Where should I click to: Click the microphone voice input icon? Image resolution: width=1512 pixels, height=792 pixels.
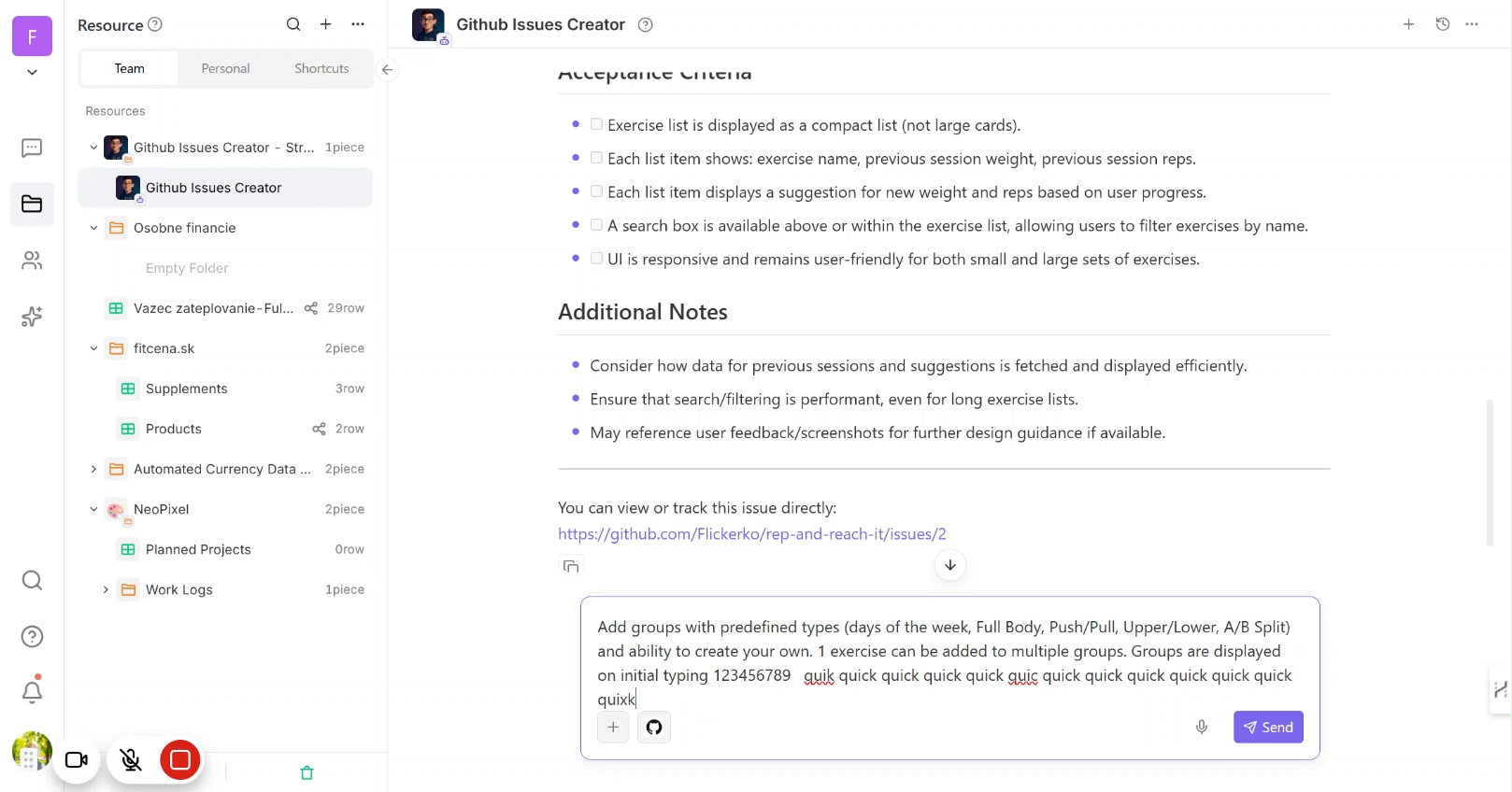coord(1202,727)
